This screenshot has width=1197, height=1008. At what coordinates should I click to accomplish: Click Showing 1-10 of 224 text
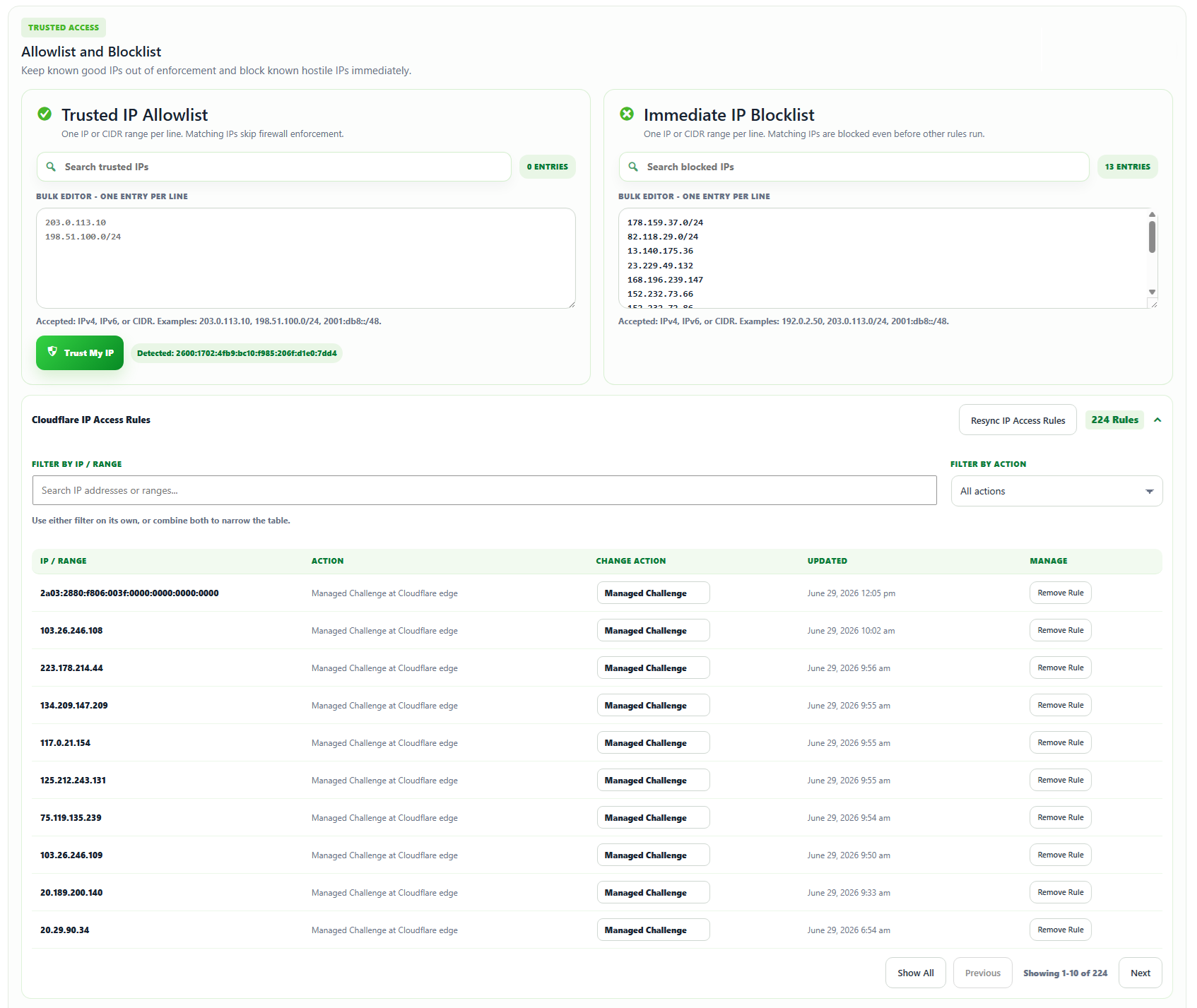pos(1065,973)
